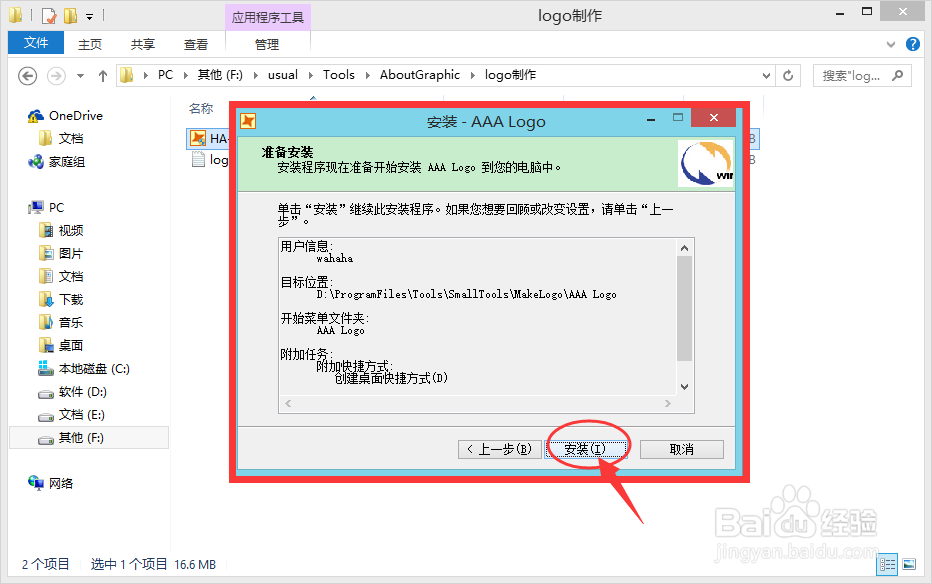Screen dimensions: 932x584
Task: Click Tools in the address breadcrumb
Action: pyautogui.click(x=339, y=75)
